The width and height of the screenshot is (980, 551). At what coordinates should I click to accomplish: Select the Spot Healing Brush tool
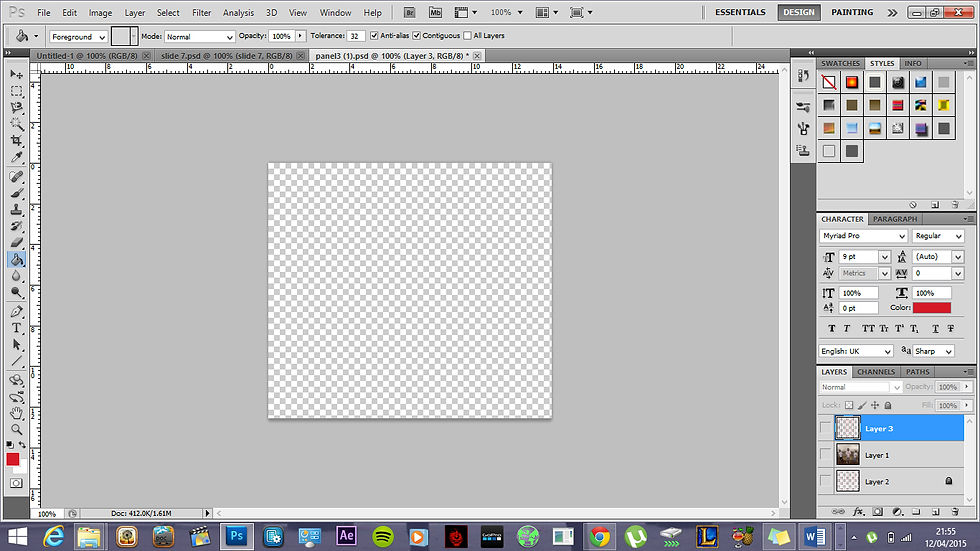pos(16,177)
